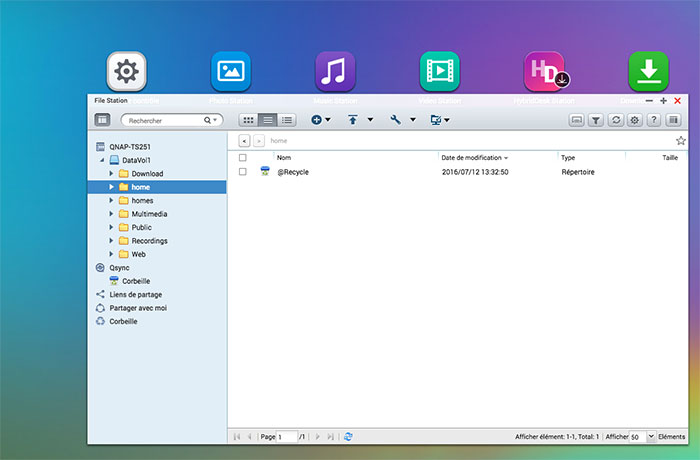700x460 pixels.
Task: Click the rightmost panel toggle toolbar icon
Action: coord(674,120)
